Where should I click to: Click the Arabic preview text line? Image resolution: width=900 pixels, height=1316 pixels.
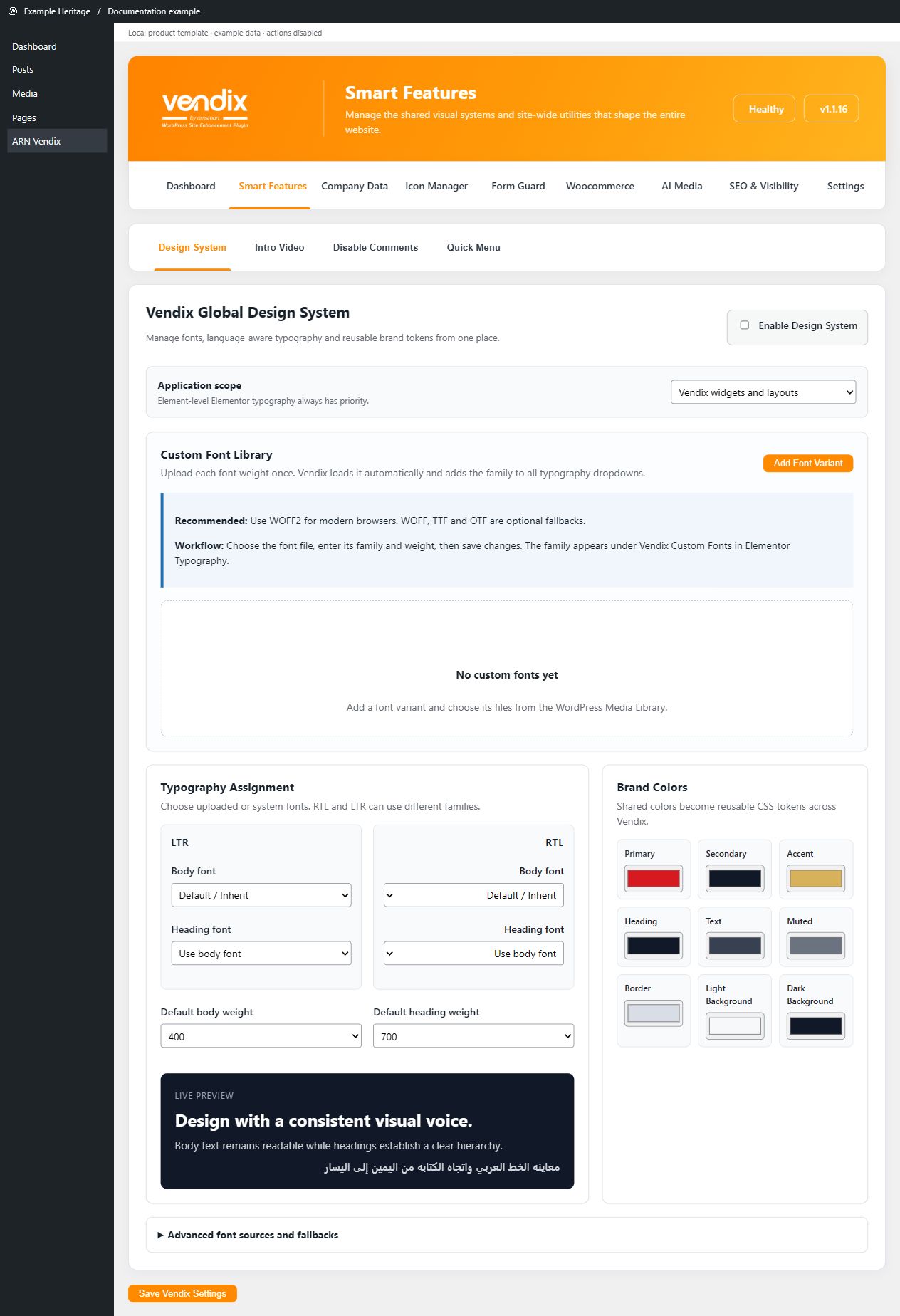tap(442, 1167)
